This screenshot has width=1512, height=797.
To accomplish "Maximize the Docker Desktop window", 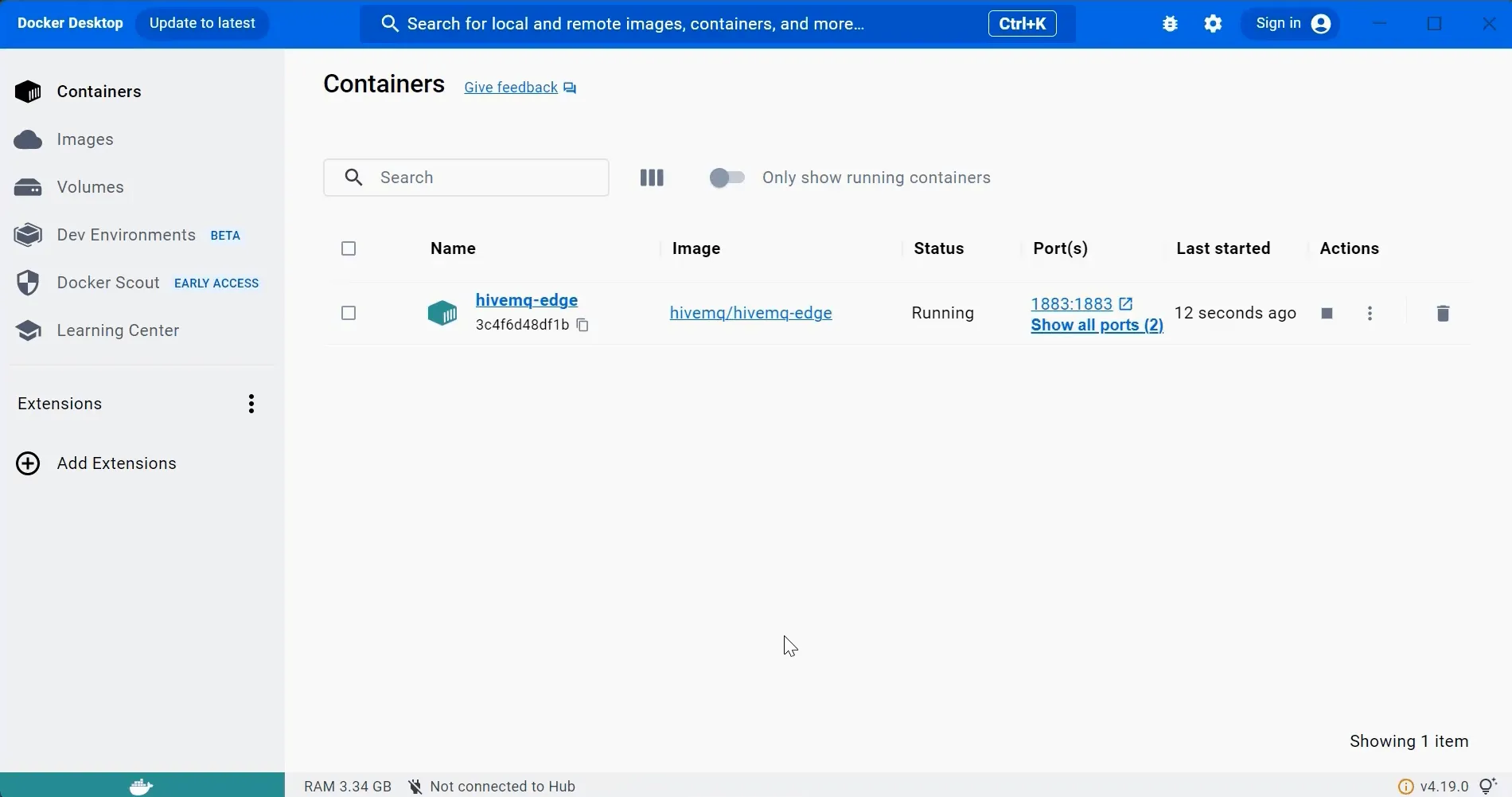I will (x=1434, y=24).
